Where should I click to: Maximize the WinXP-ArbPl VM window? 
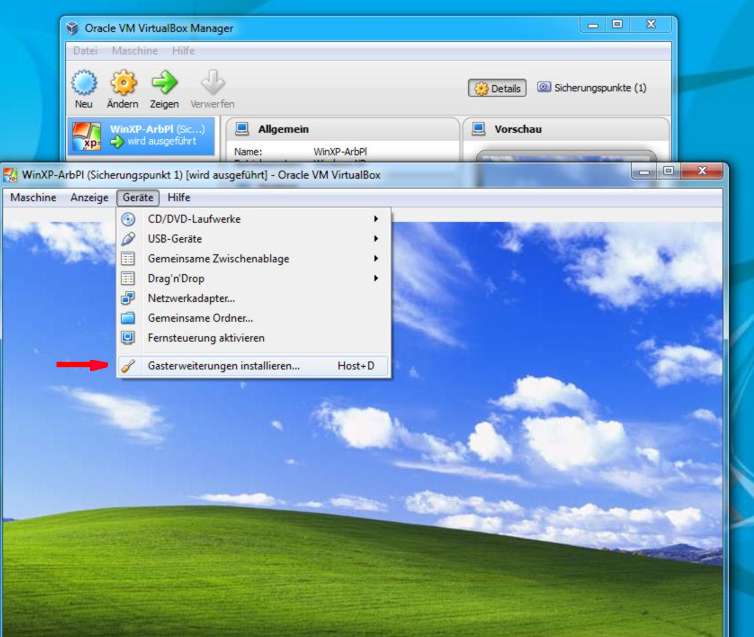[x=668, y=172]
